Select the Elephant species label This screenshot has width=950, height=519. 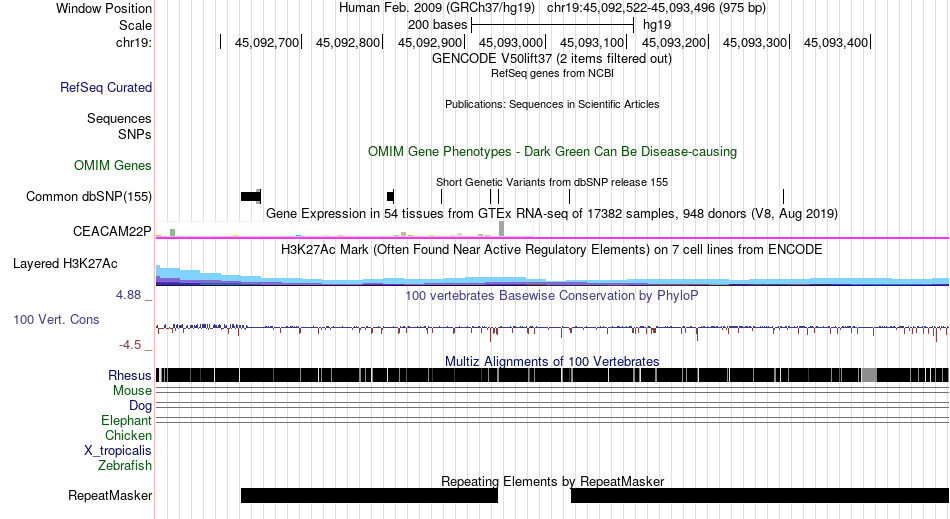click(x=127, y=420)
